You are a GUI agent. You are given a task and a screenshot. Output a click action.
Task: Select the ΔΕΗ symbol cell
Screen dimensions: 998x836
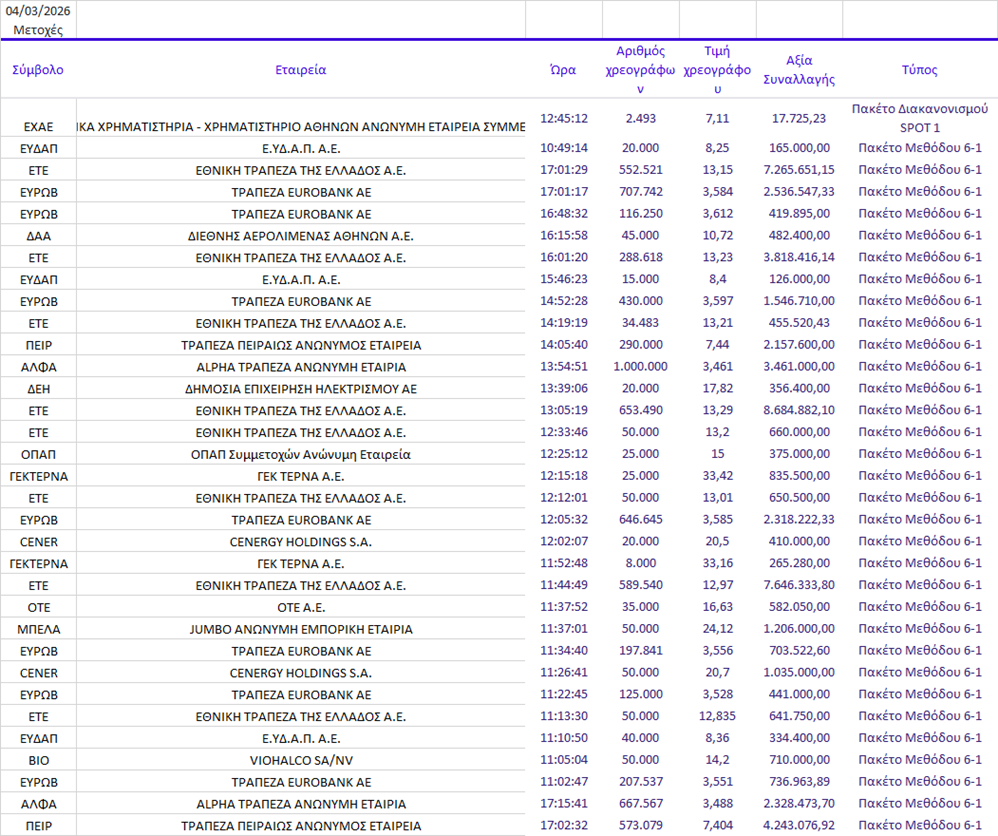[38, 388]
